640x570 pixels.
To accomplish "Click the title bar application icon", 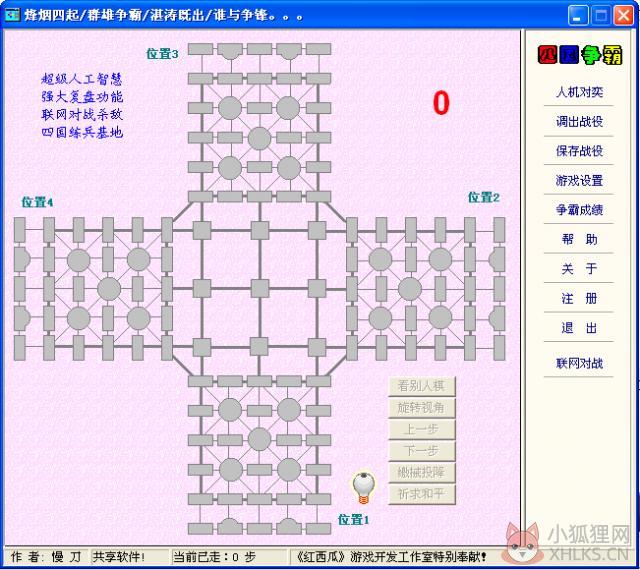I will point(12,15).
